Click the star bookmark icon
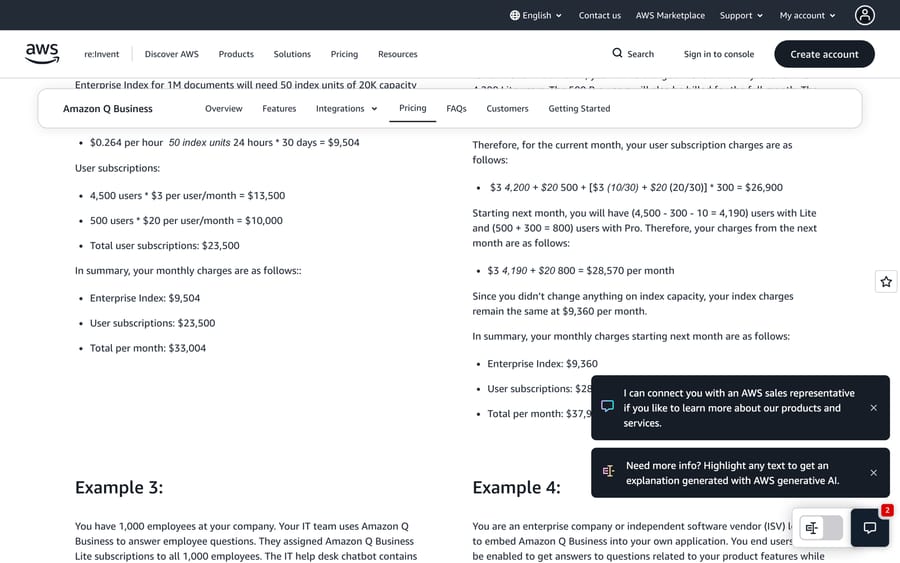Viewport: 900px width, 563px height. pos(886,282)
